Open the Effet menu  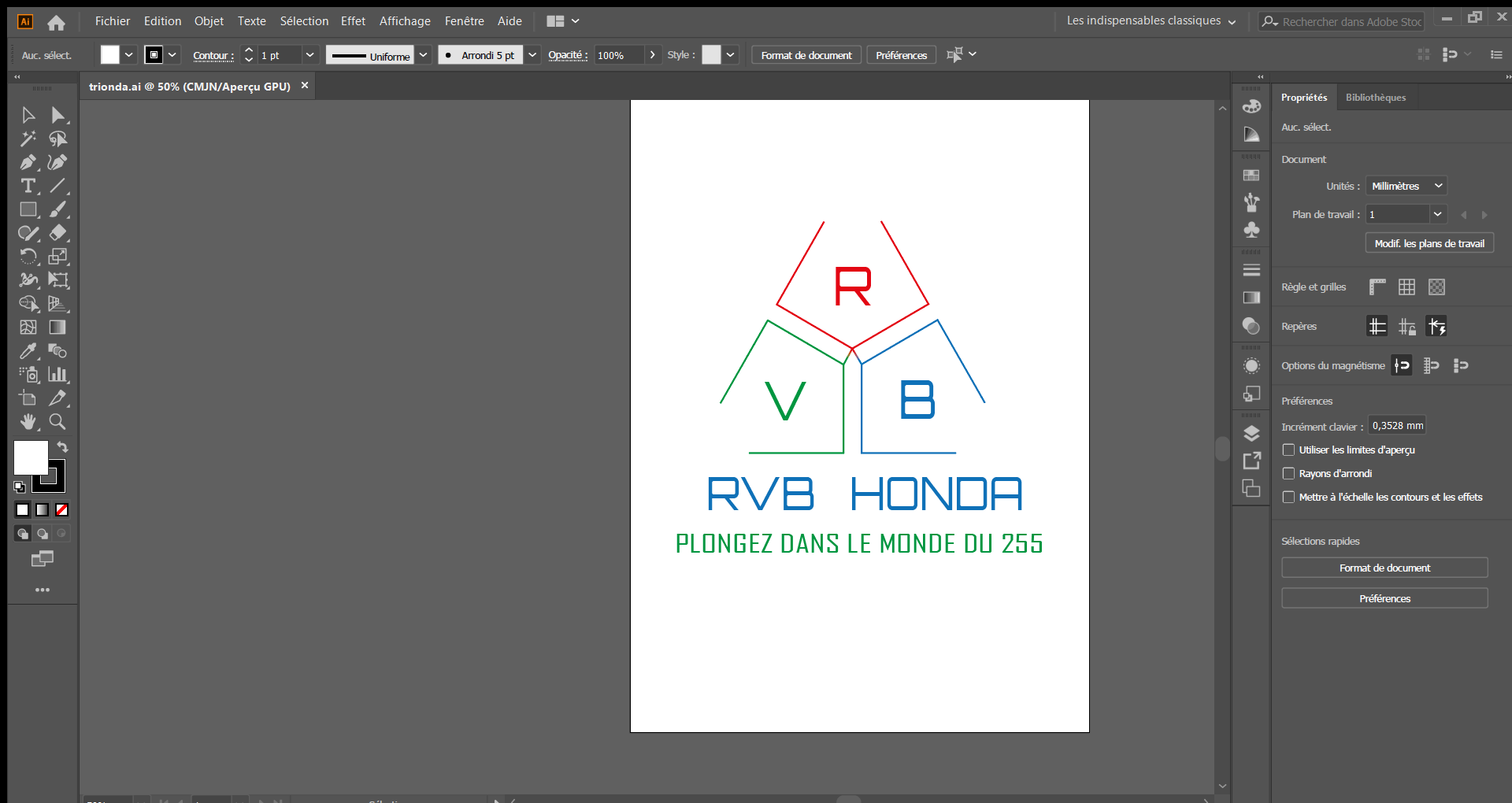tap(353, 21)
